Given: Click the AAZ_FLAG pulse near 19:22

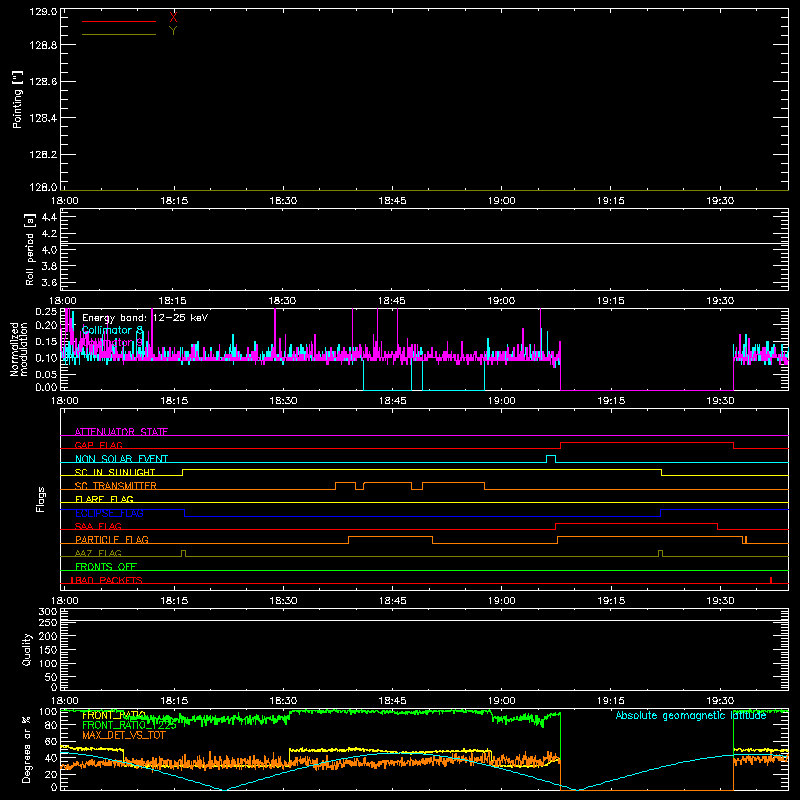Looking at the screenshot, I should [661, 554].
